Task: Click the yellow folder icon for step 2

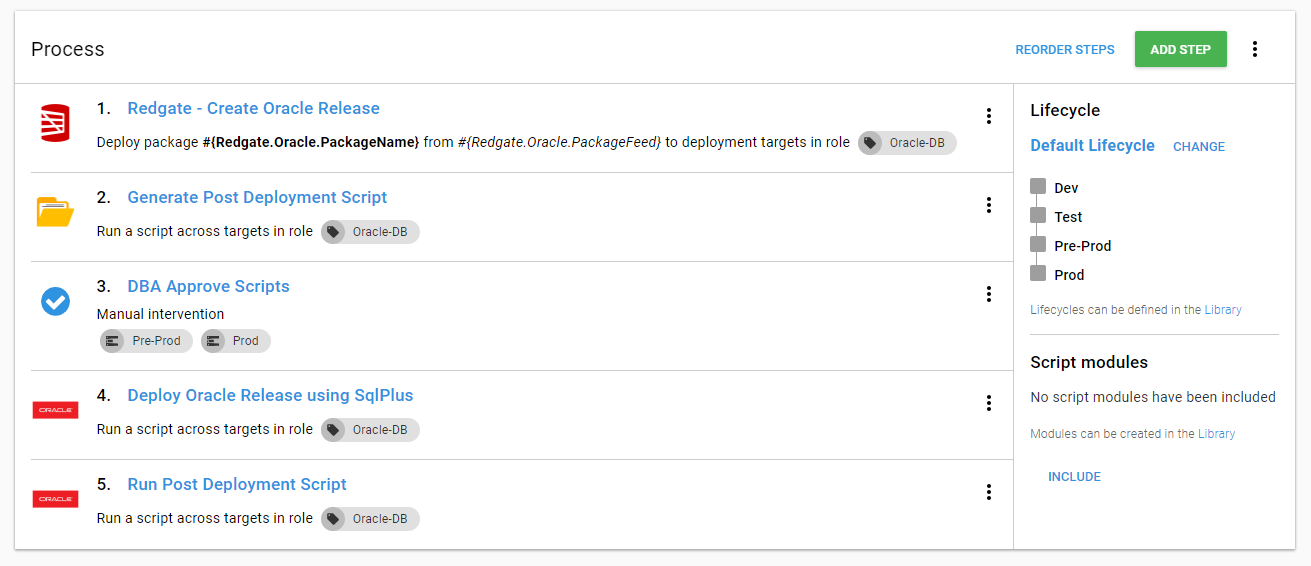Action: (55, 212)
